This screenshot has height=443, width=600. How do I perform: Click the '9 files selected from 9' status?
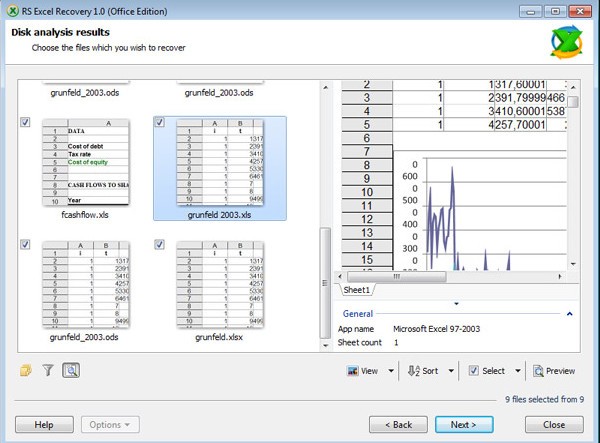544,399
